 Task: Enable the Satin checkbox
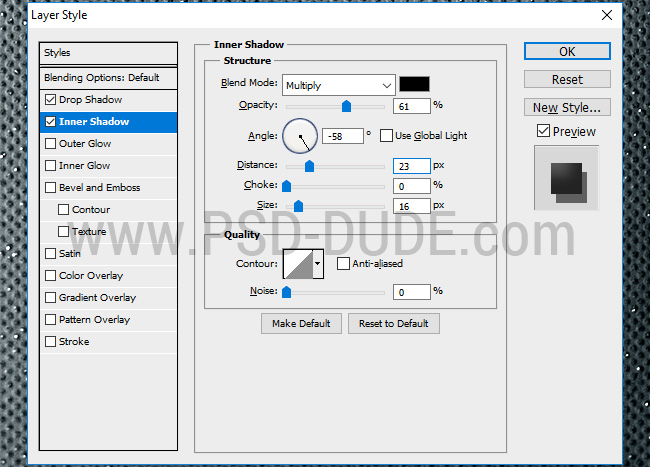[x=51, y=254]
